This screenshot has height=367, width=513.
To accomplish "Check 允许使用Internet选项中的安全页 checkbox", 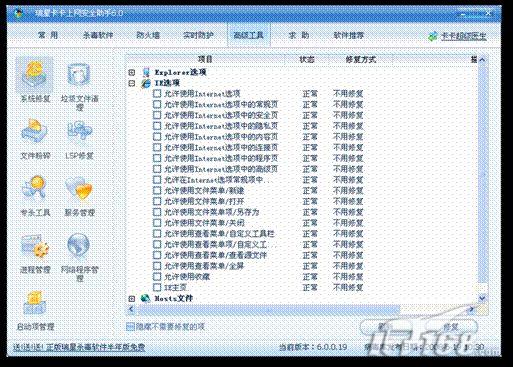I will click(x=157, y=115).
